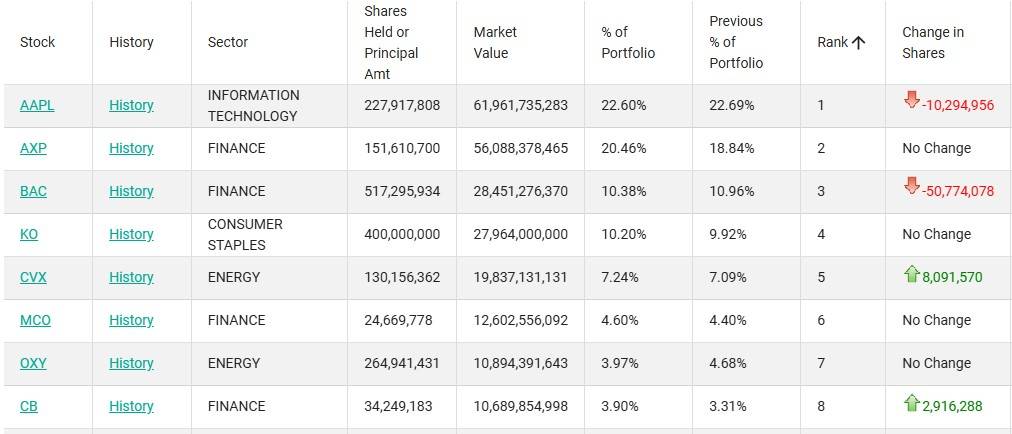1012x434 pixels.
Task: Sort by Change in Shares column header
Action: point(932,42)
